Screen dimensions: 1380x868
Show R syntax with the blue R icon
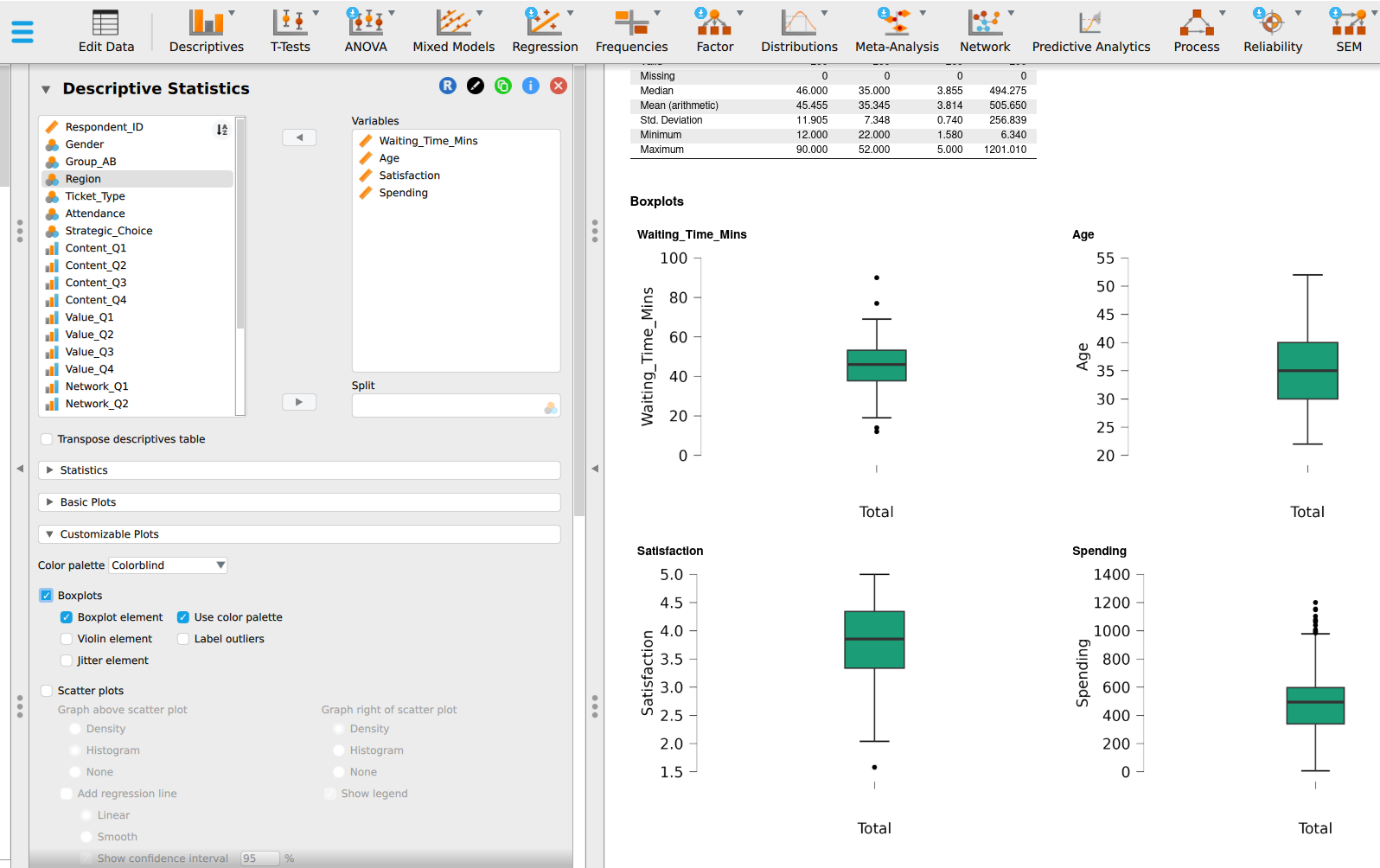point(448,86)
